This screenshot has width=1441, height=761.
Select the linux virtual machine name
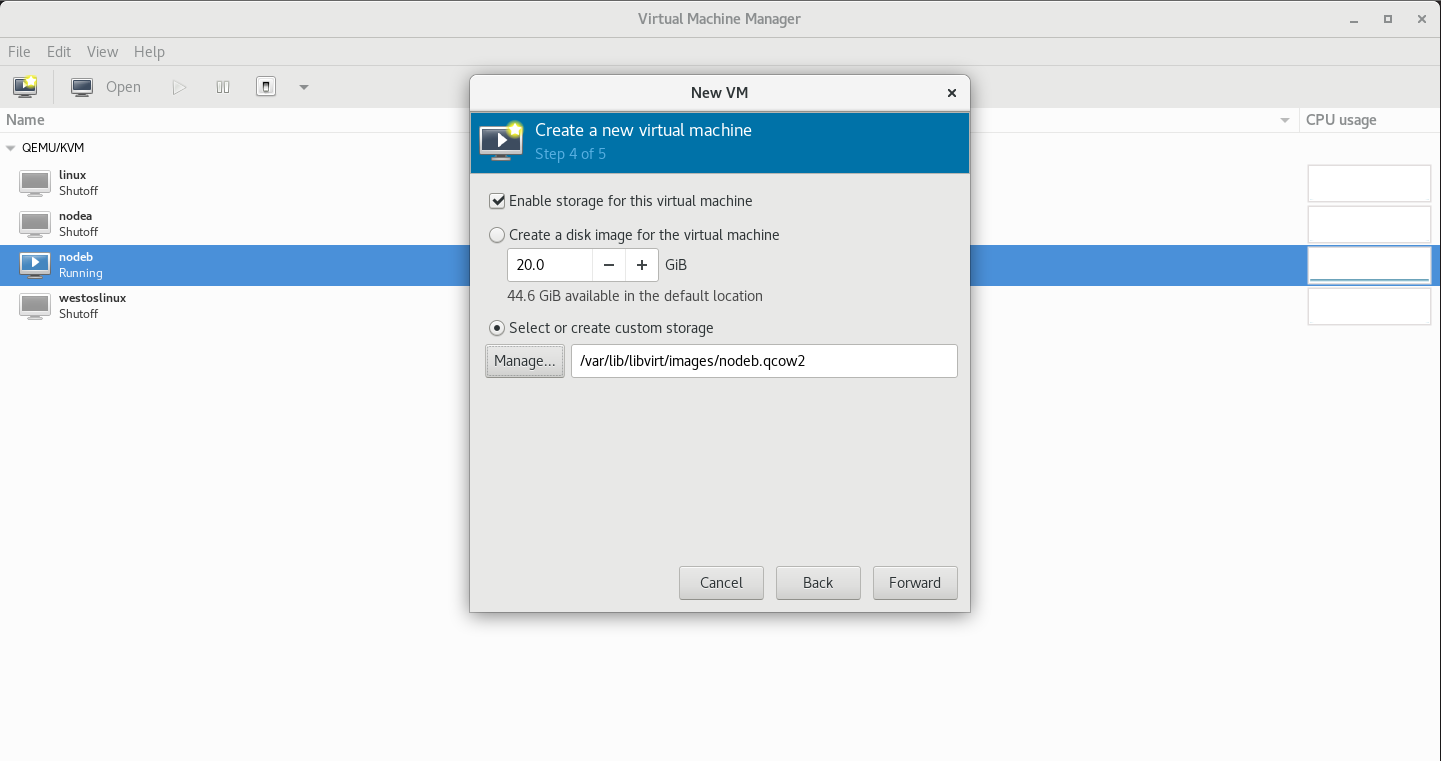point(72,175)
